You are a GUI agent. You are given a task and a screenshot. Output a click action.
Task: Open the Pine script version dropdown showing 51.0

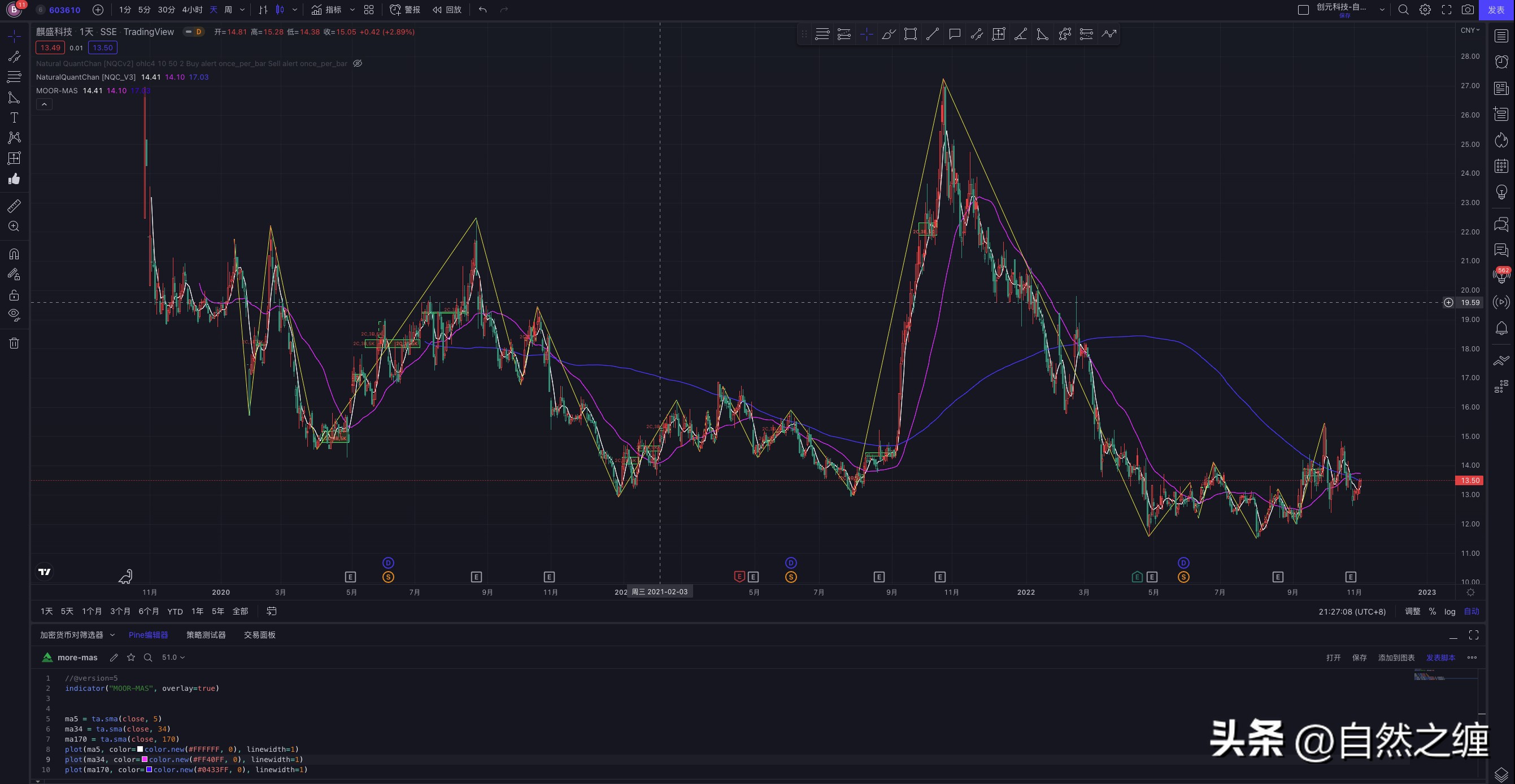pyautogui.click(x=173, y=657)
